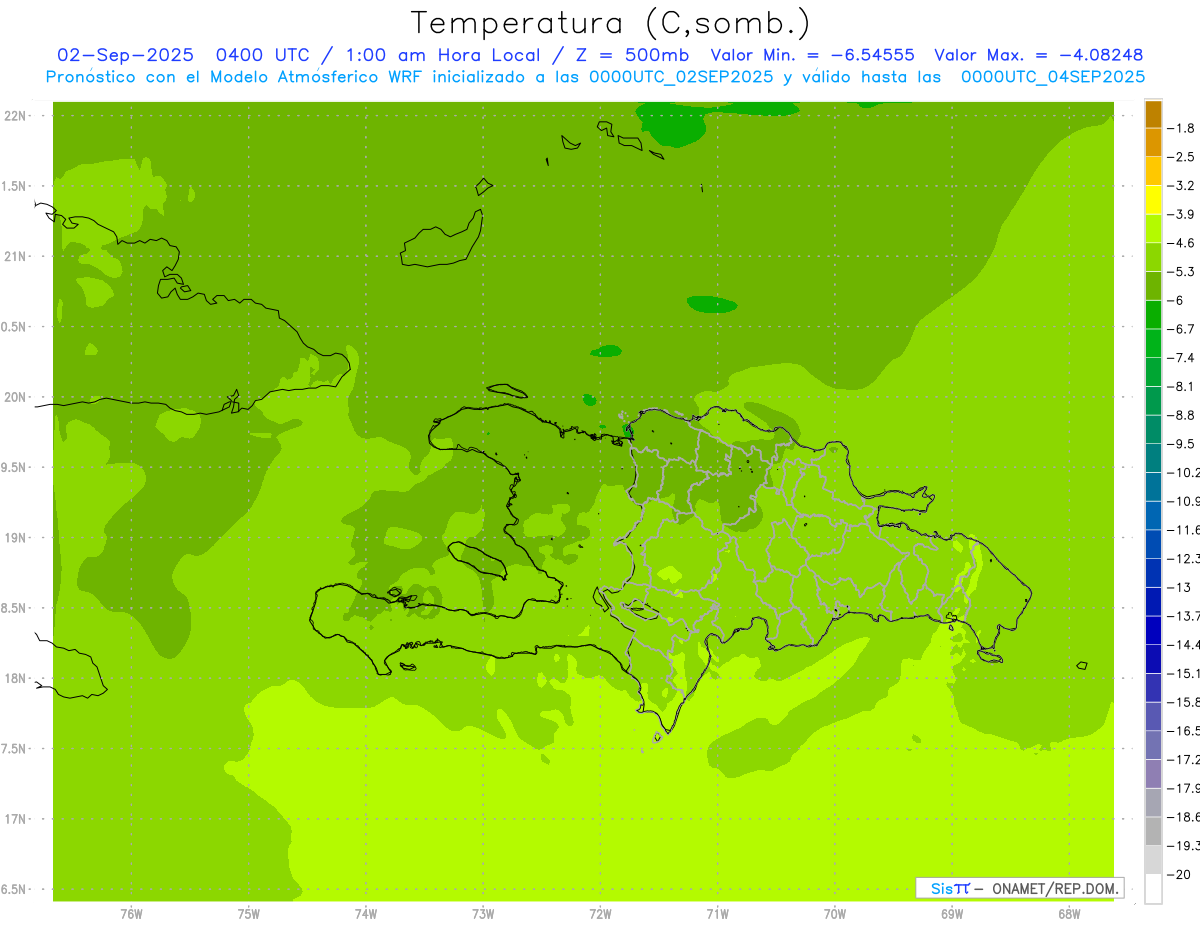Select the olive-green swatch between -5.3 and -6
This screenshot has height=927, width=1200.
[x=1153, y=286]
